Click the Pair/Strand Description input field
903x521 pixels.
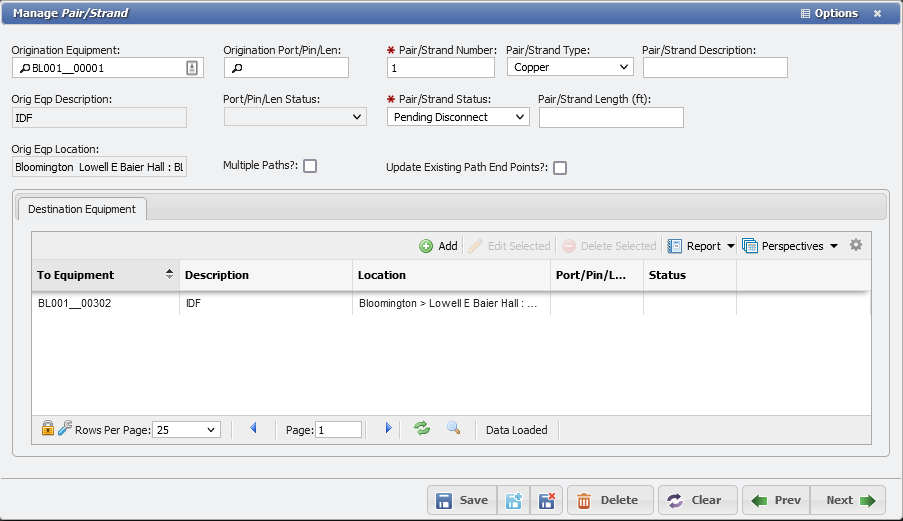tap(715, 67)
